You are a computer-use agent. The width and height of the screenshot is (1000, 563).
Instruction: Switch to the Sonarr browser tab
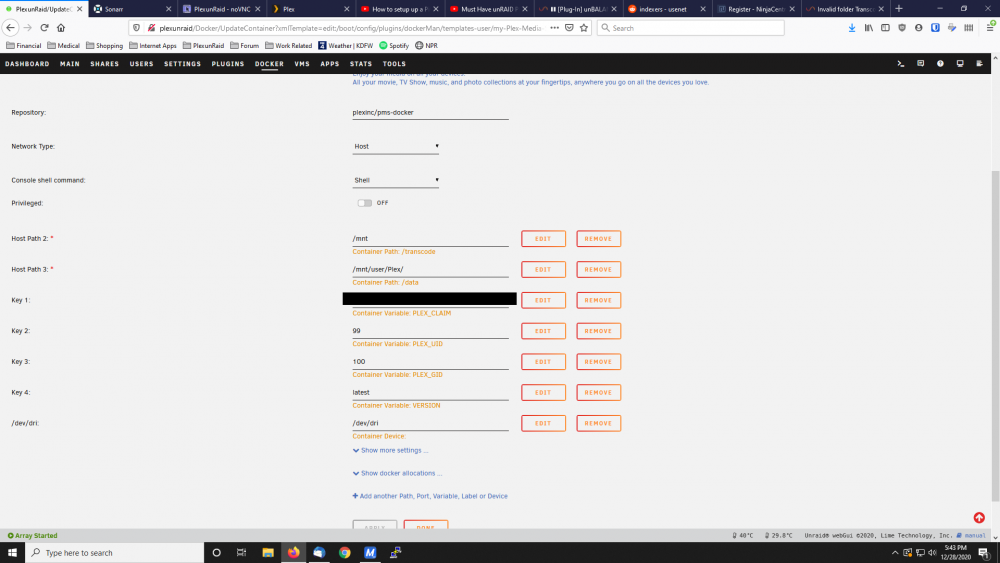click(131, 9)
